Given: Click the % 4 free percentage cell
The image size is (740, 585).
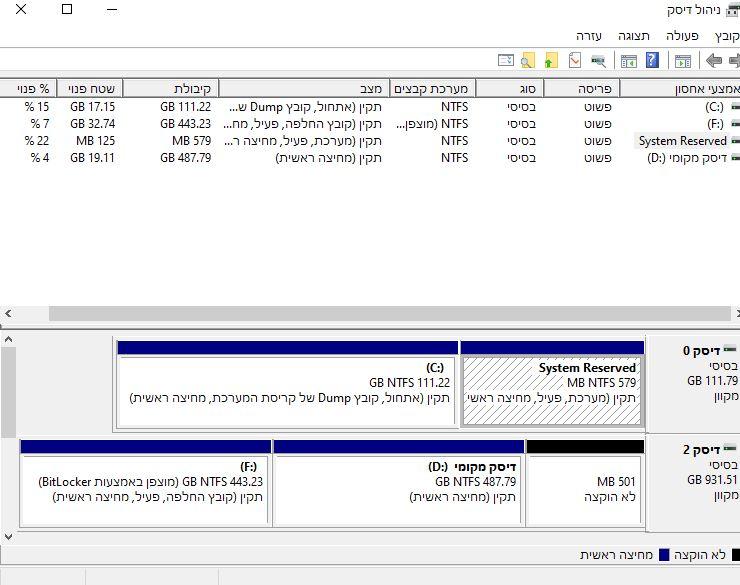Looking at the screenshot, I should (x=40, y=158).
